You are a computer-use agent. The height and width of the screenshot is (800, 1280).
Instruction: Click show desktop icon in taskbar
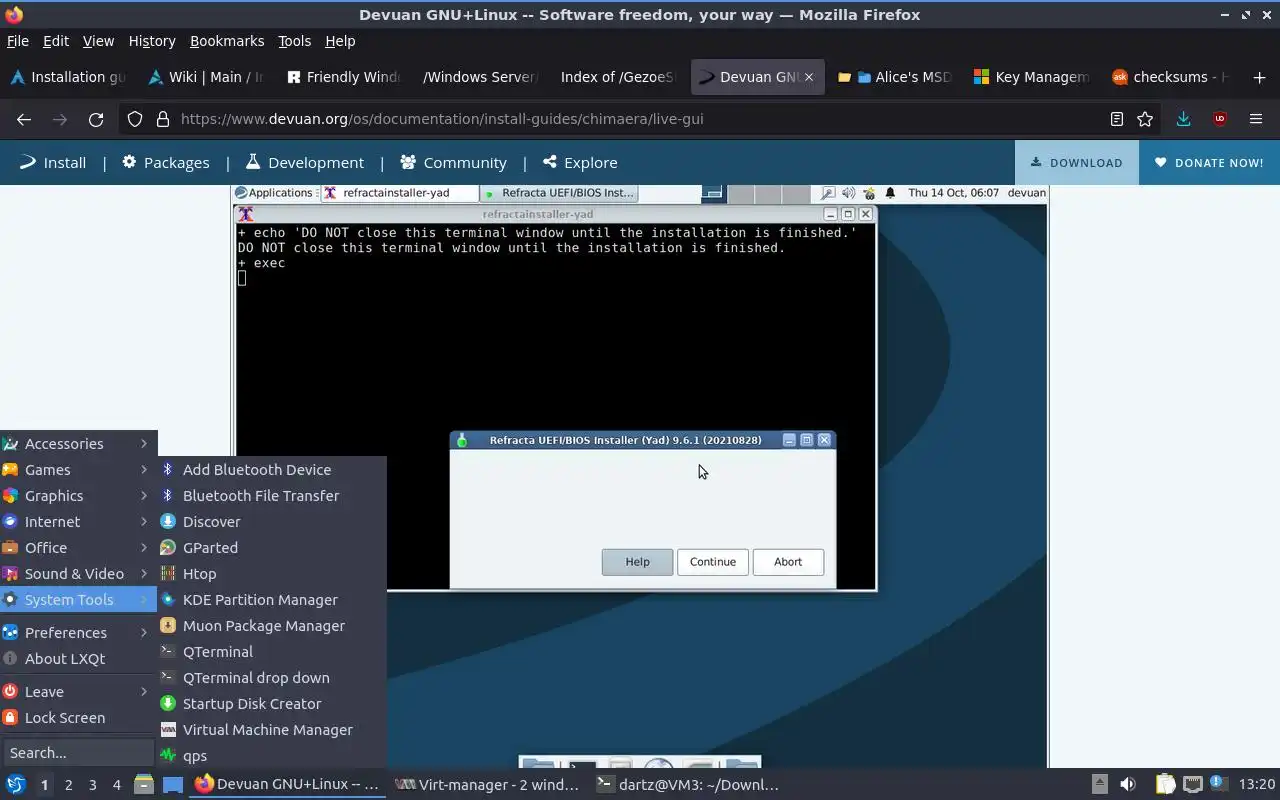click(x=173, y=784)
